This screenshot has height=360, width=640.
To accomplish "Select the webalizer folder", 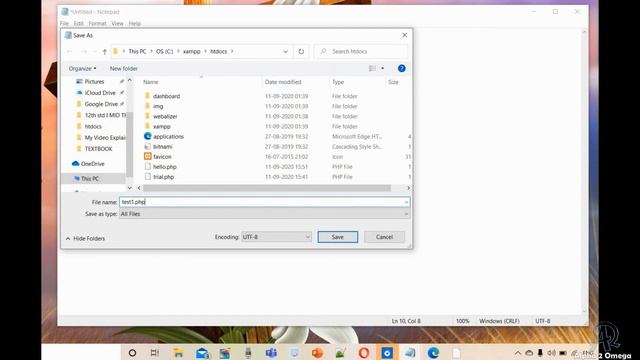I will tap(165, 116).
